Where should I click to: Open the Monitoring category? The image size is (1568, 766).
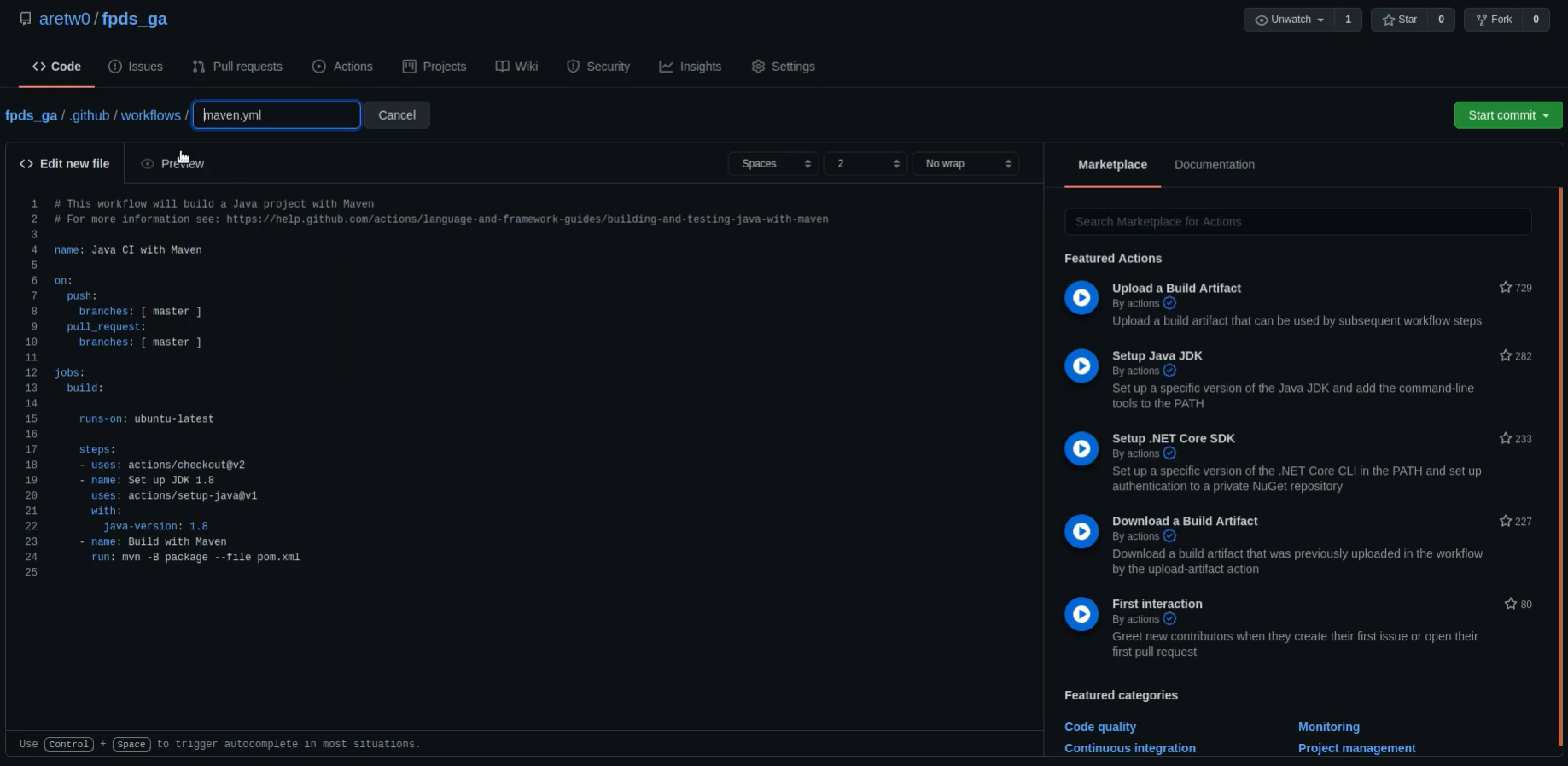click(1329, 727)
